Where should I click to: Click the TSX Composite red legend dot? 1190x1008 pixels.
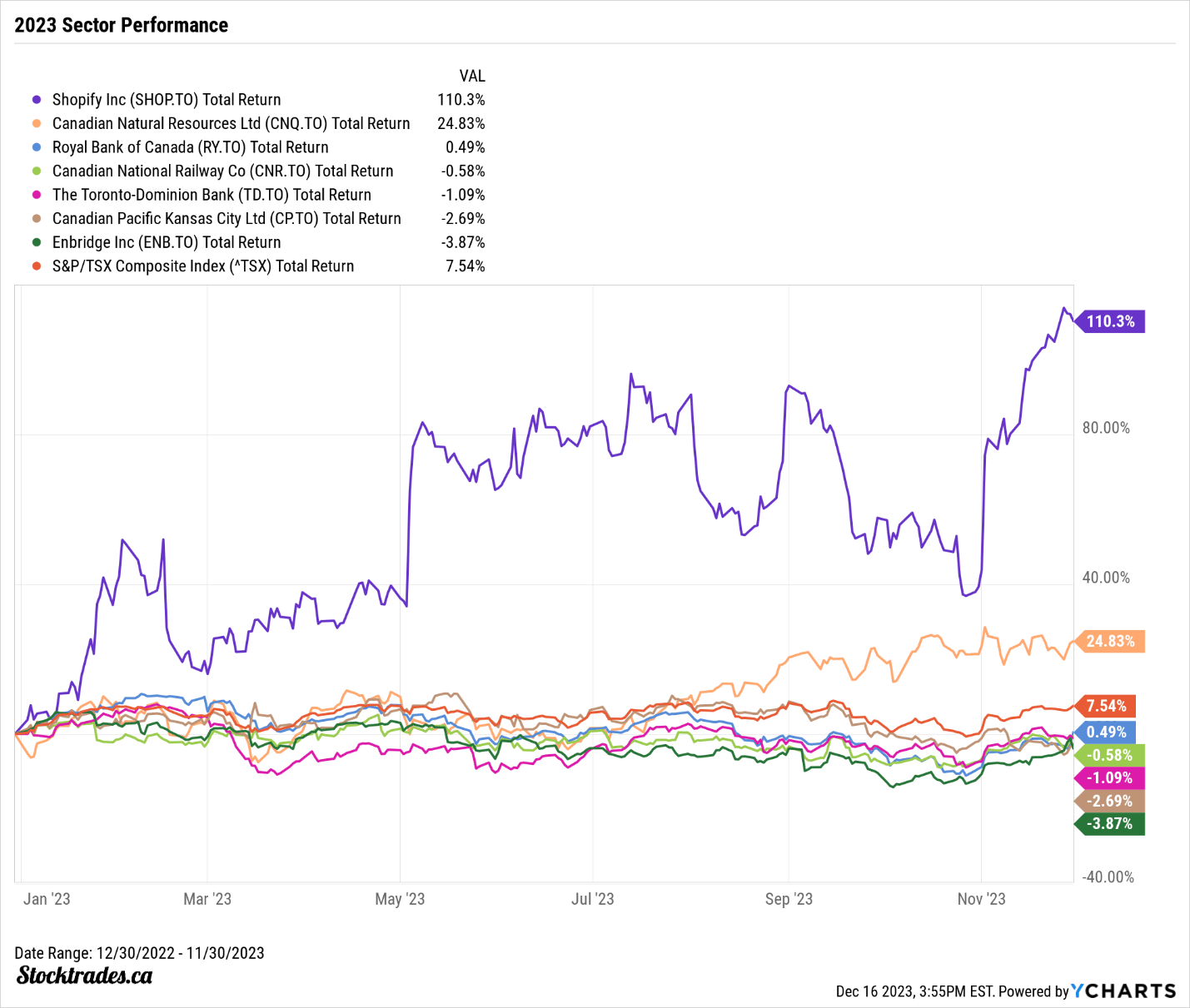point(37,266)
